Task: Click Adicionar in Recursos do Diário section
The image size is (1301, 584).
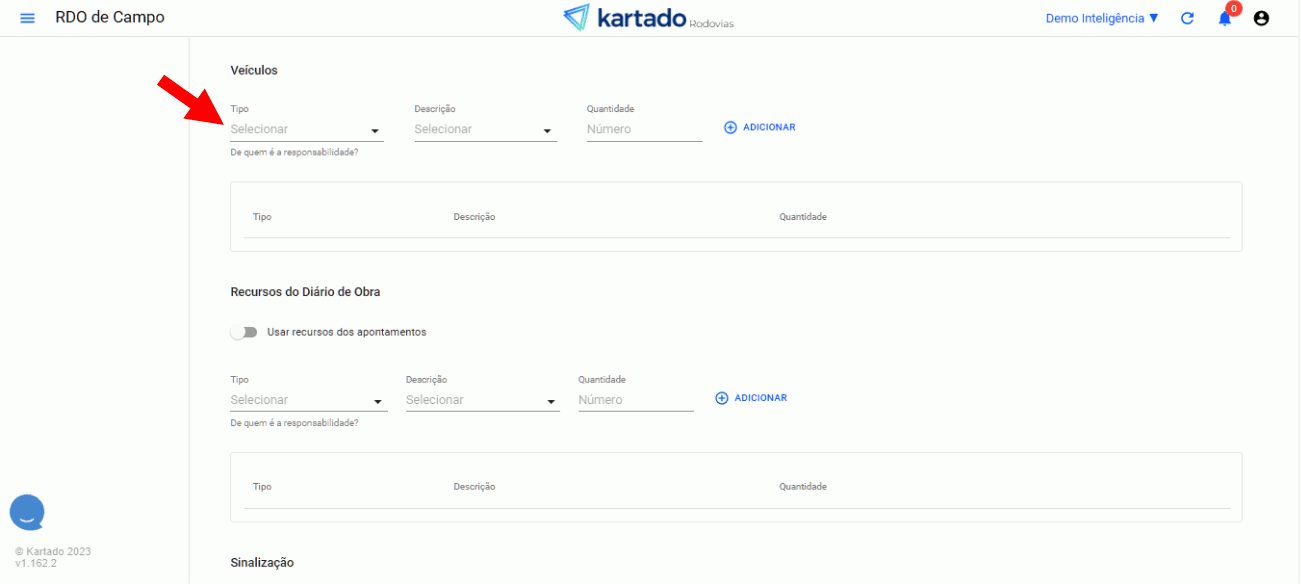Action: [x=760, y=398]
